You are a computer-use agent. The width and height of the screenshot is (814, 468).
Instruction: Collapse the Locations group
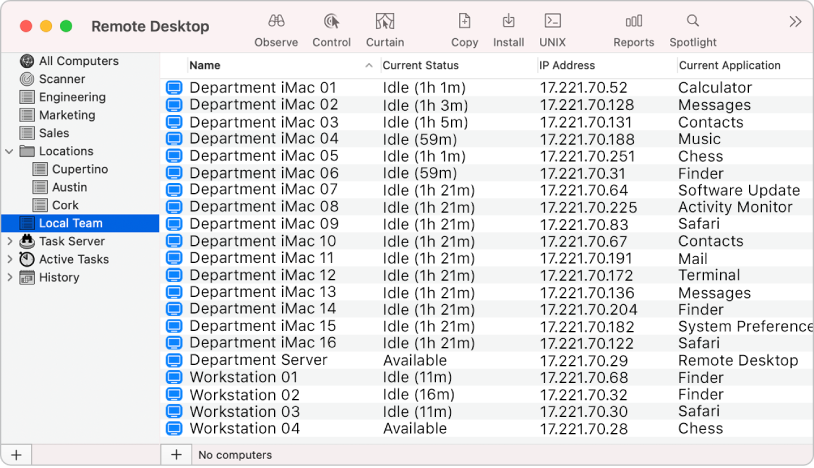pos(10,151)
